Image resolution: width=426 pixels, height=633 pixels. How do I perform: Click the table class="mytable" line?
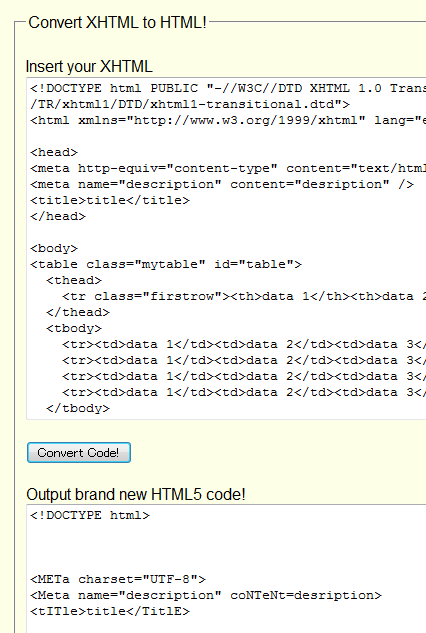point(166,264)
